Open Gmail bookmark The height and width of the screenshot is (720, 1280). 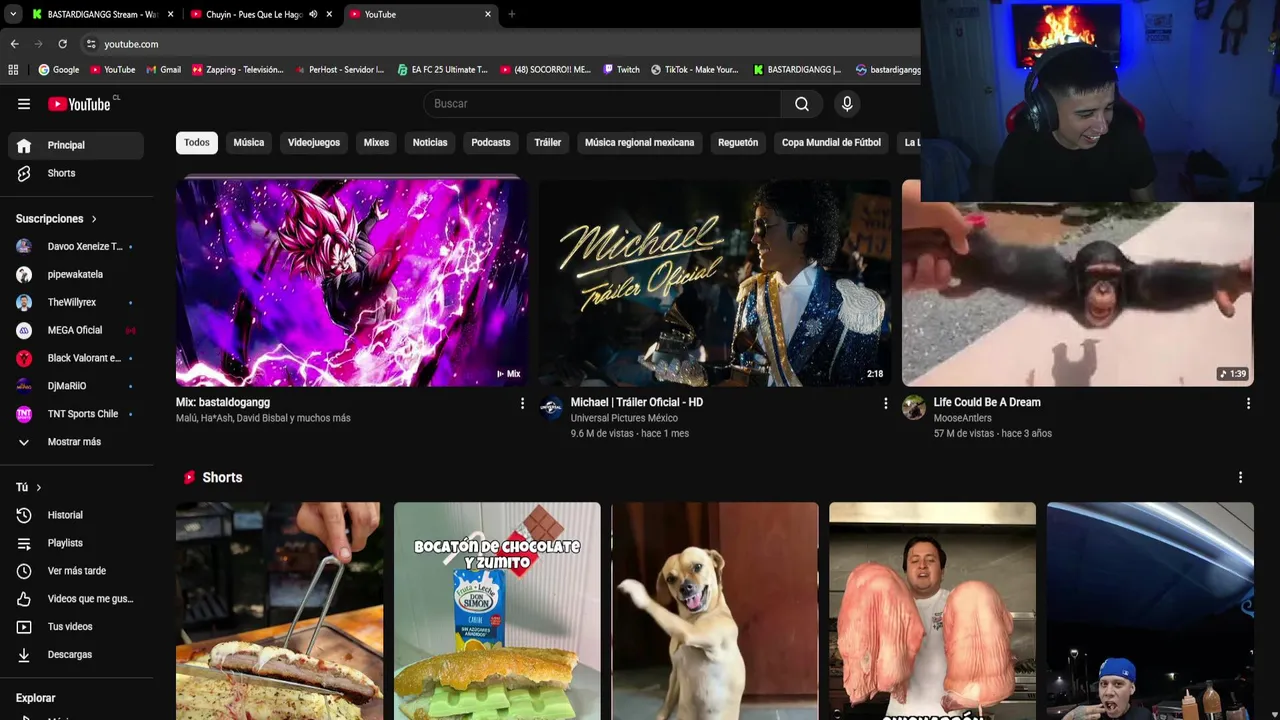163,70
